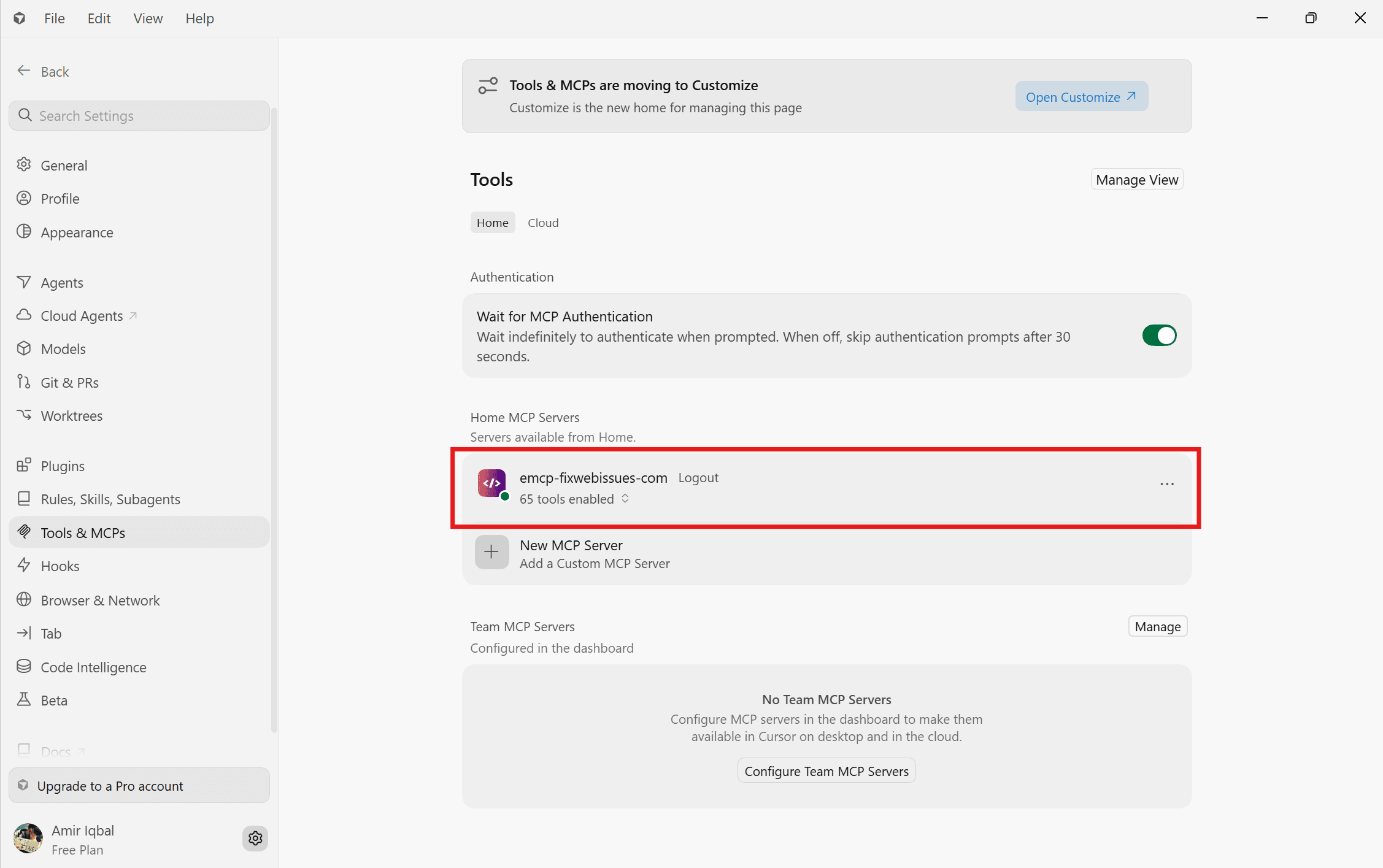
Task: Click Configure Team MCP Servers button
Action: [x=826, y=771]
